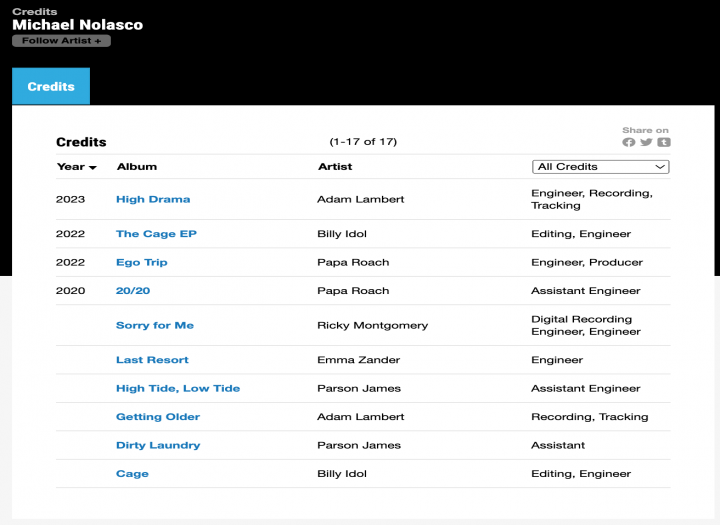
Task: Open the High Tide, Low Tide link
Action: [178, 388]
